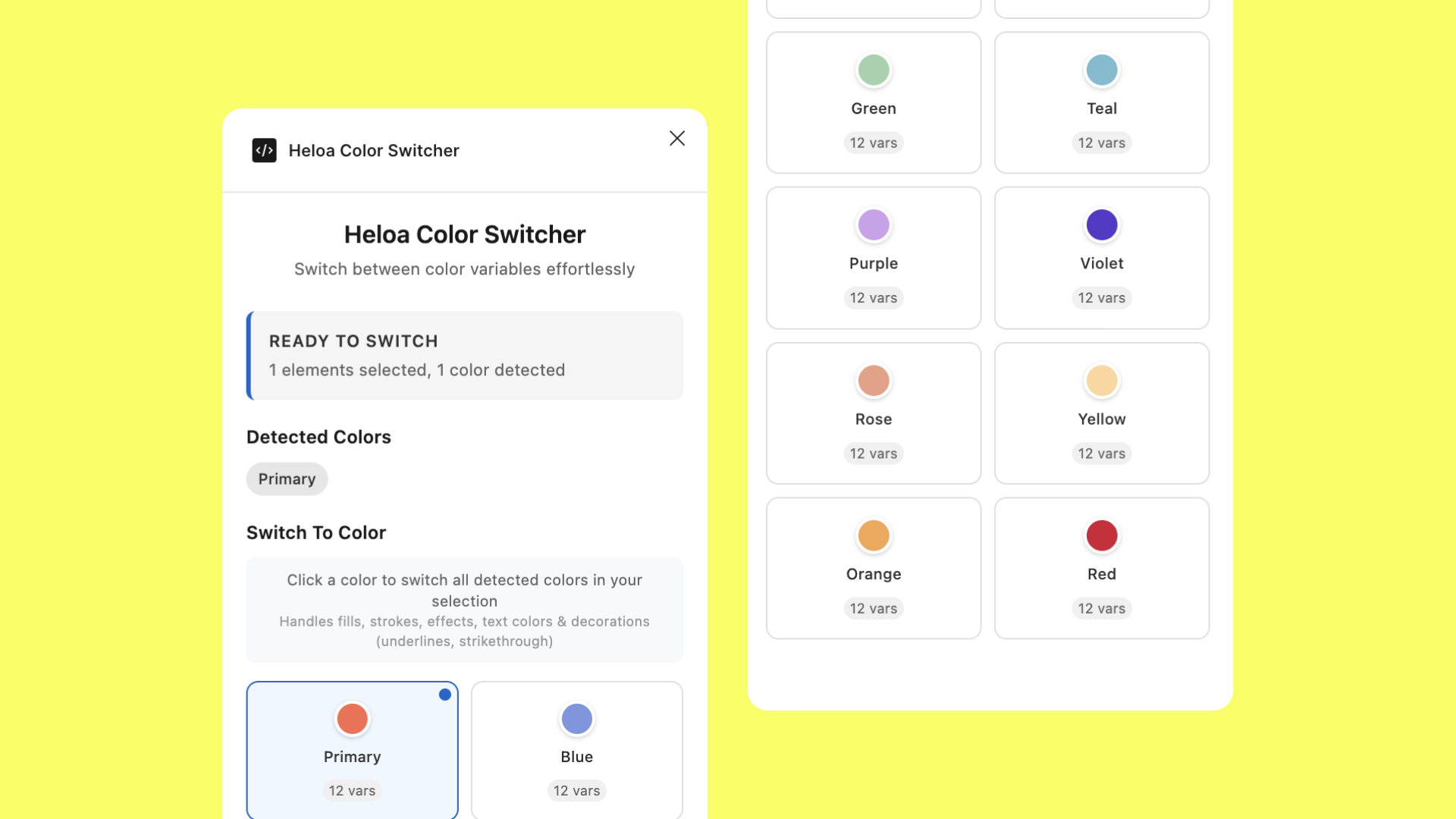
Task: Close the Heloa Color Switcher panel
Action: click(676, 138)
